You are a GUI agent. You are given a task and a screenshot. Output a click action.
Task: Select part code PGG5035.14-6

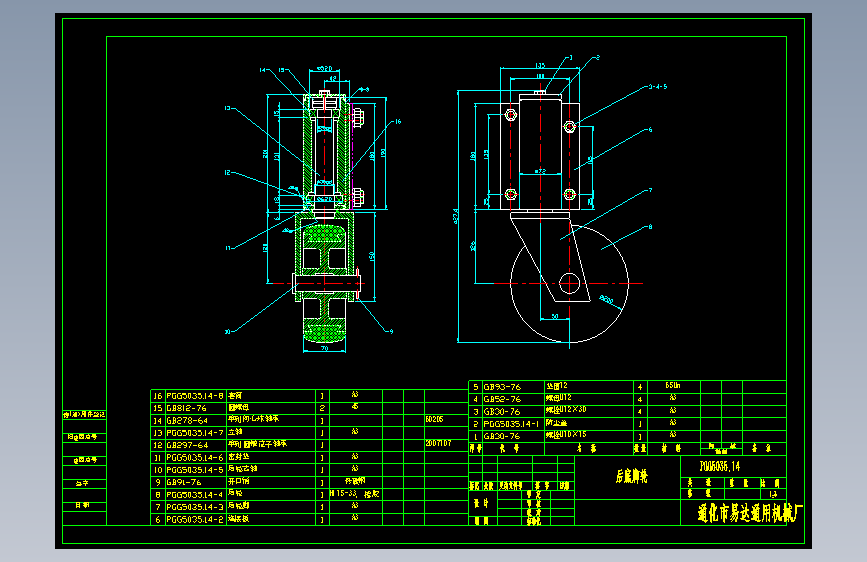[195, 457]
